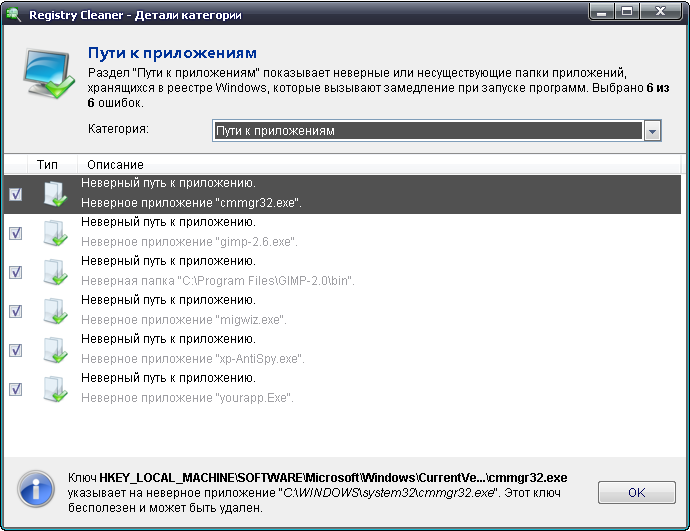Click the icon beside gimp-2.6.exe entry
Screen dimensions: 690x531
pyautogui.click(x=54, y=233)
